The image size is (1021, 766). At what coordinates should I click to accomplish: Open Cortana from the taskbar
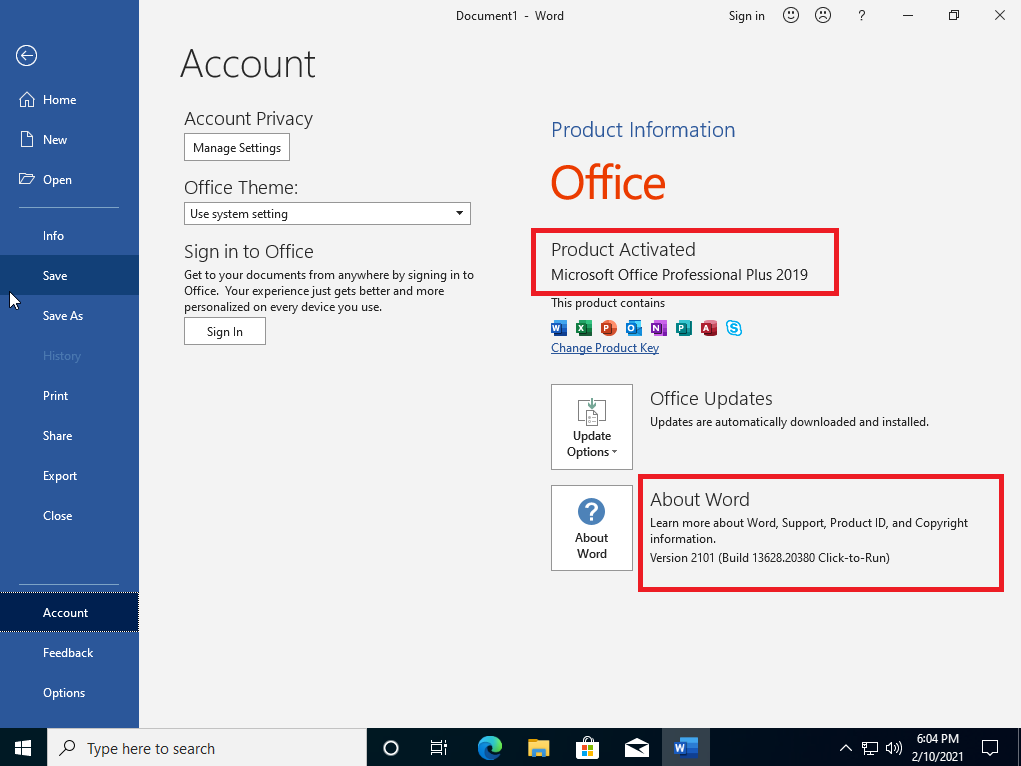(391, 748)
